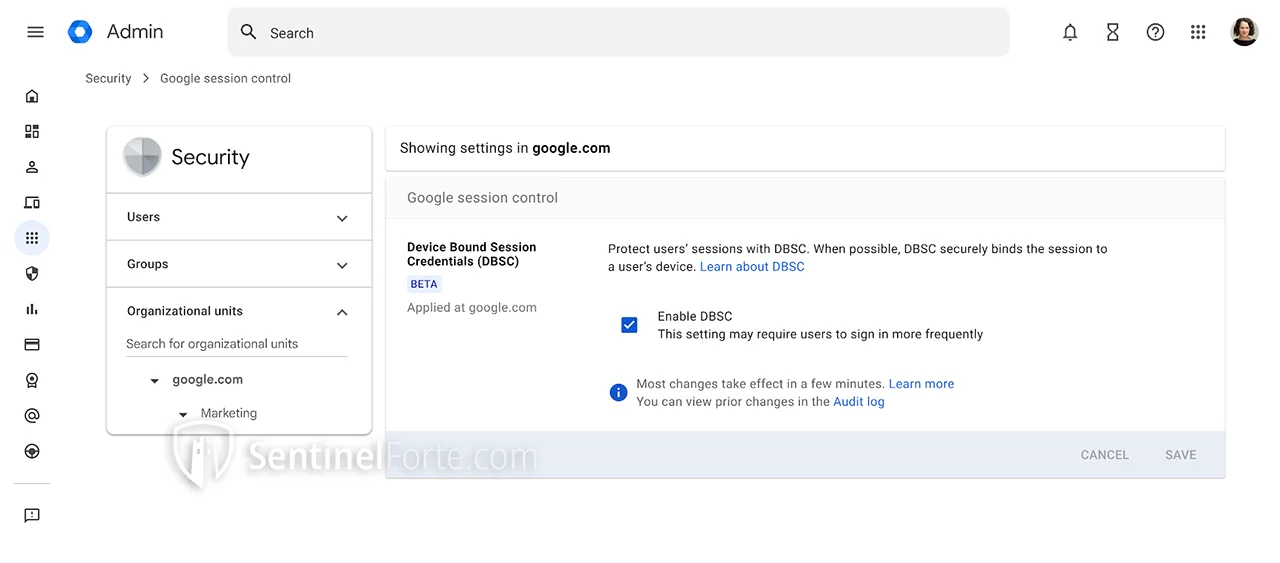Image resolution: width=1280 pixels, height=563 pixels.
Task: Open the Reporting bar chart sidebar icon
Action: click(x=32, y=309)
